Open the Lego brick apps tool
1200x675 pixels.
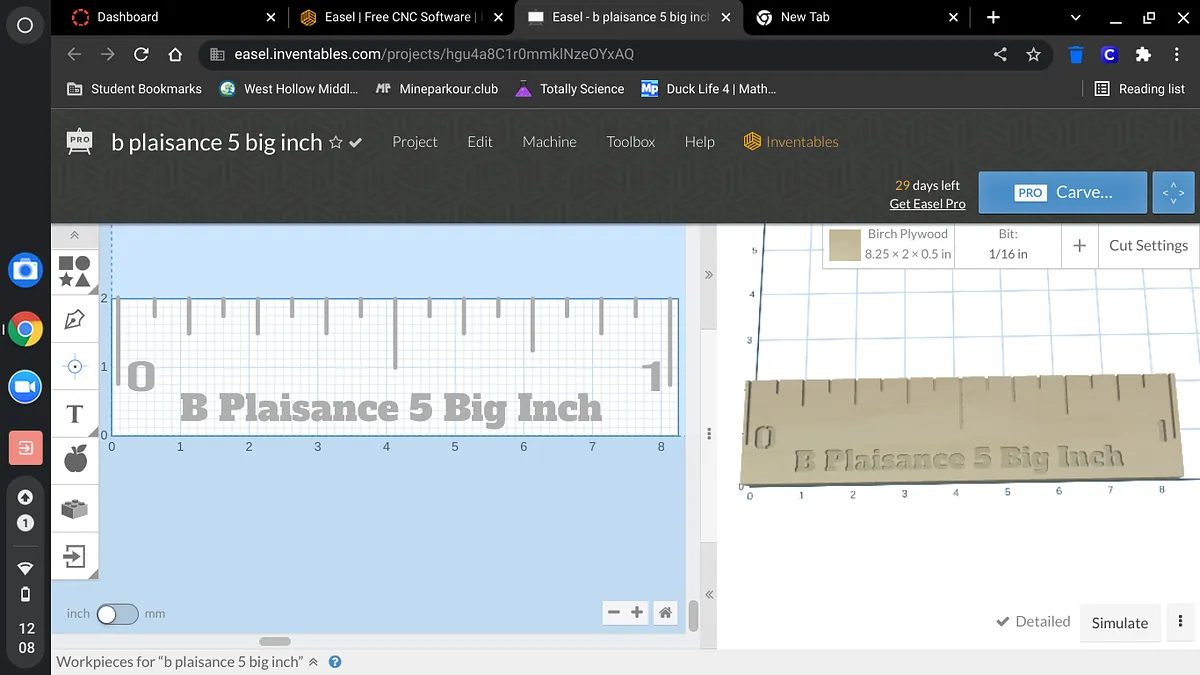point(75,508)
